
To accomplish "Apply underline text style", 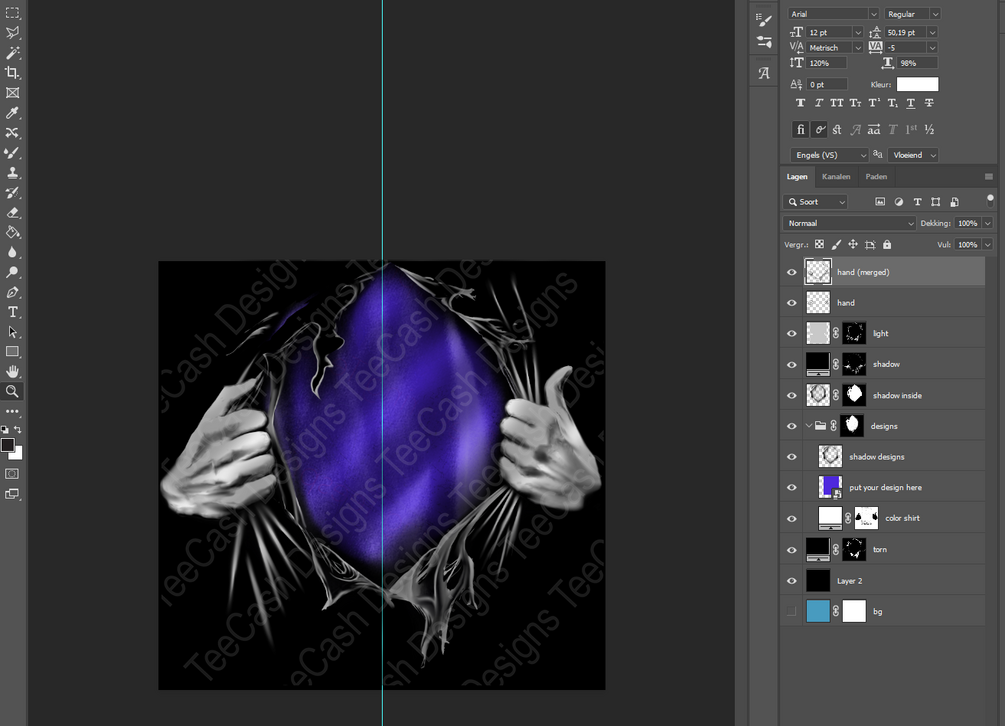I will pyautogui.click(x=910, y=103).
